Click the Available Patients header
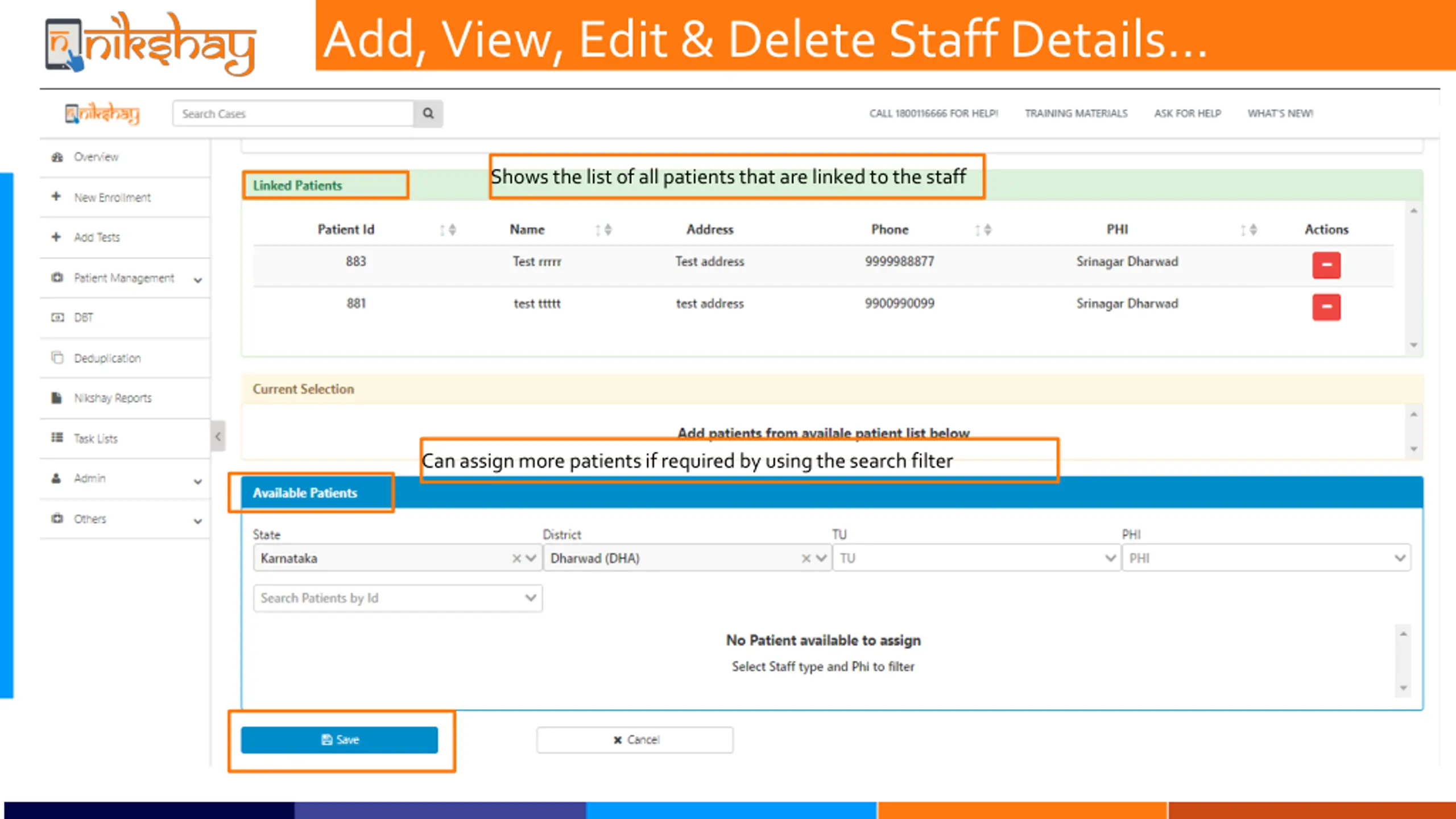This screenshot has height=819, width=1456. (x=305, y=493)
